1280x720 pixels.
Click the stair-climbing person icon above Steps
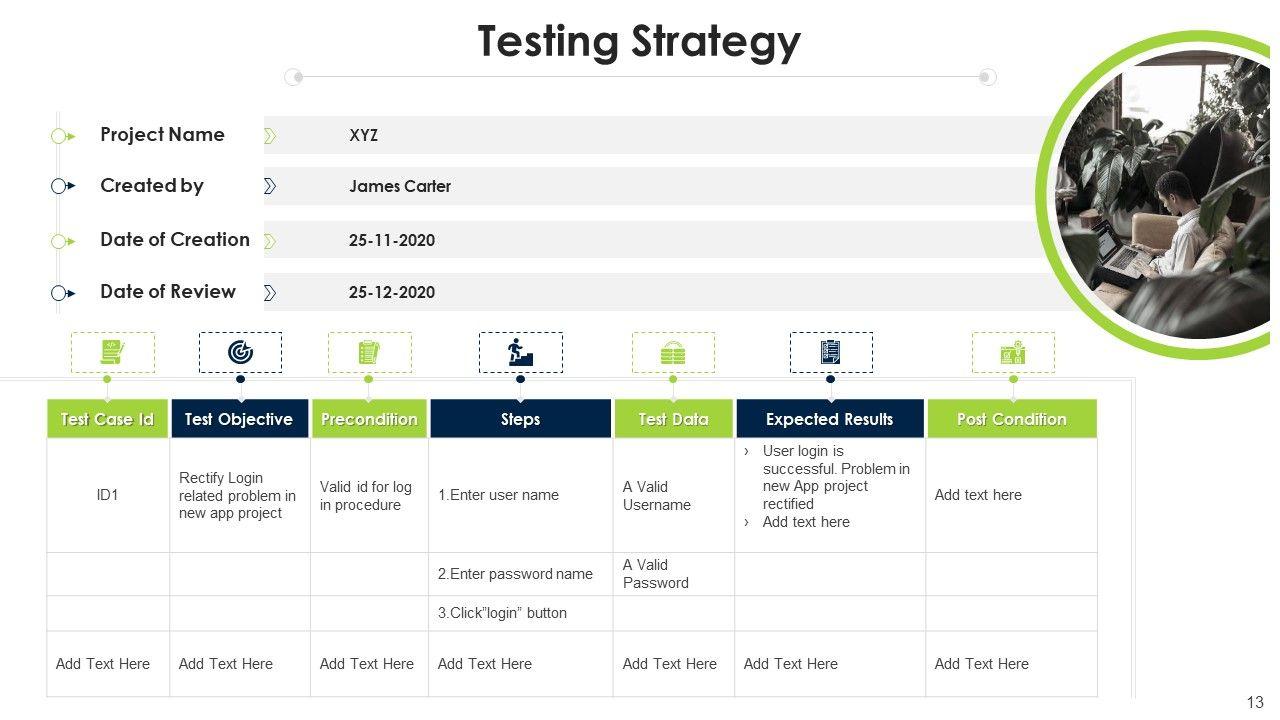coord(520,352)
